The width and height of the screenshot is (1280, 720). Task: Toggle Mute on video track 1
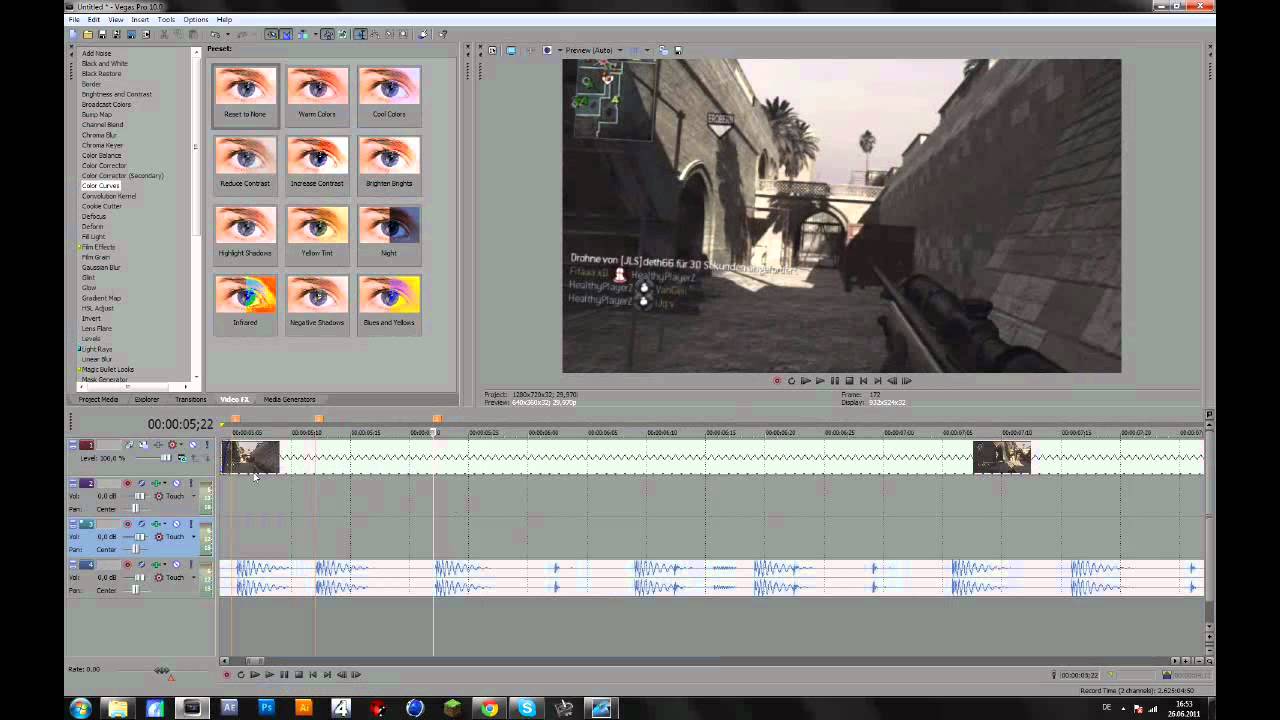pos(193,445)
